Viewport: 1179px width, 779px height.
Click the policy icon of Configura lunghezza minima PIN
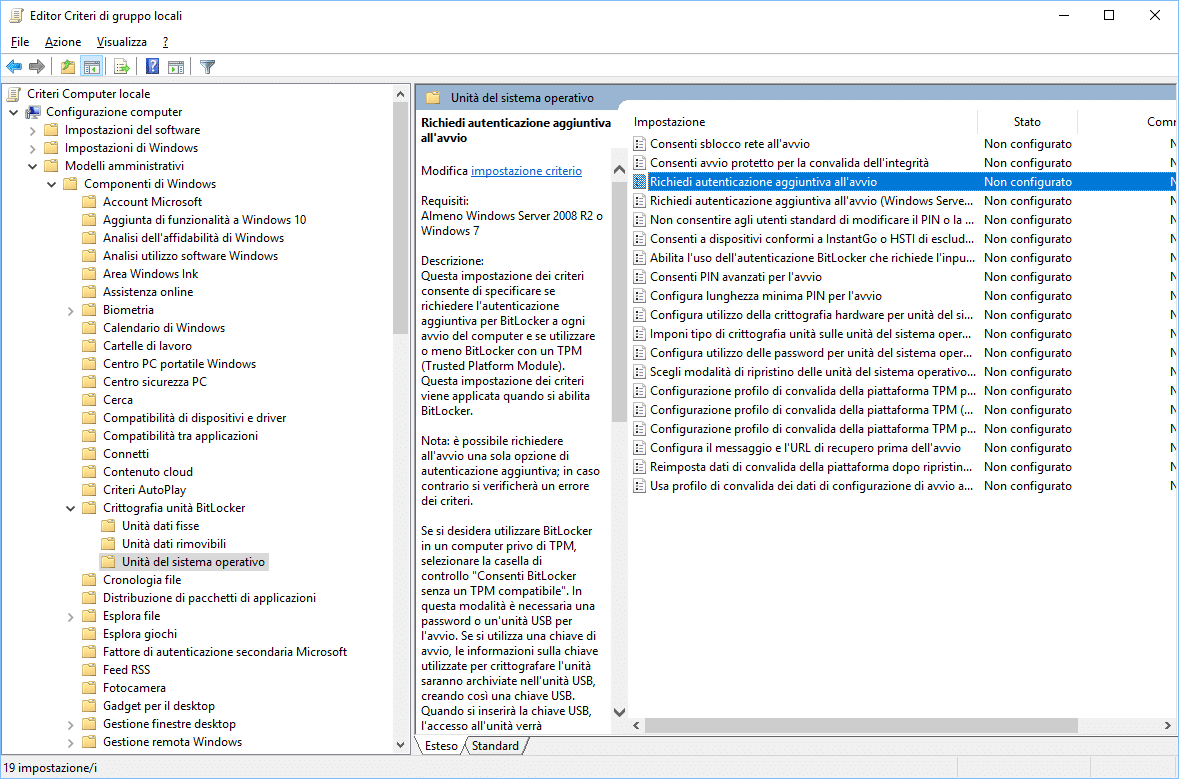click(x=639, y=296)
